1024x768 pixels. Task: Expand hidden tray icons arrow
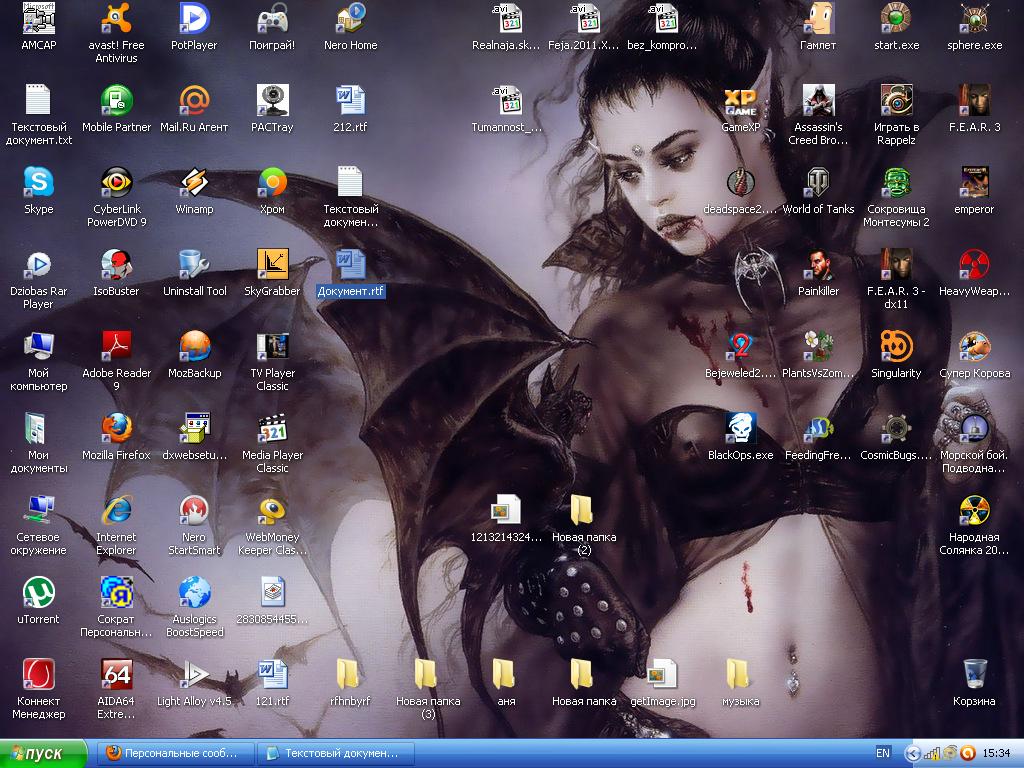(912, 754)
